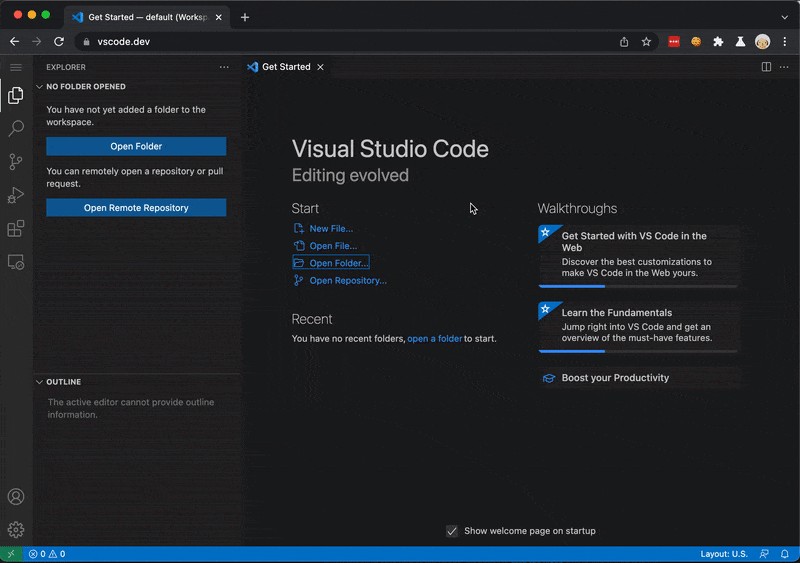Click the Open Remote Repository button
This screenshot has height=563, width=800.
(x=136, y=208)
